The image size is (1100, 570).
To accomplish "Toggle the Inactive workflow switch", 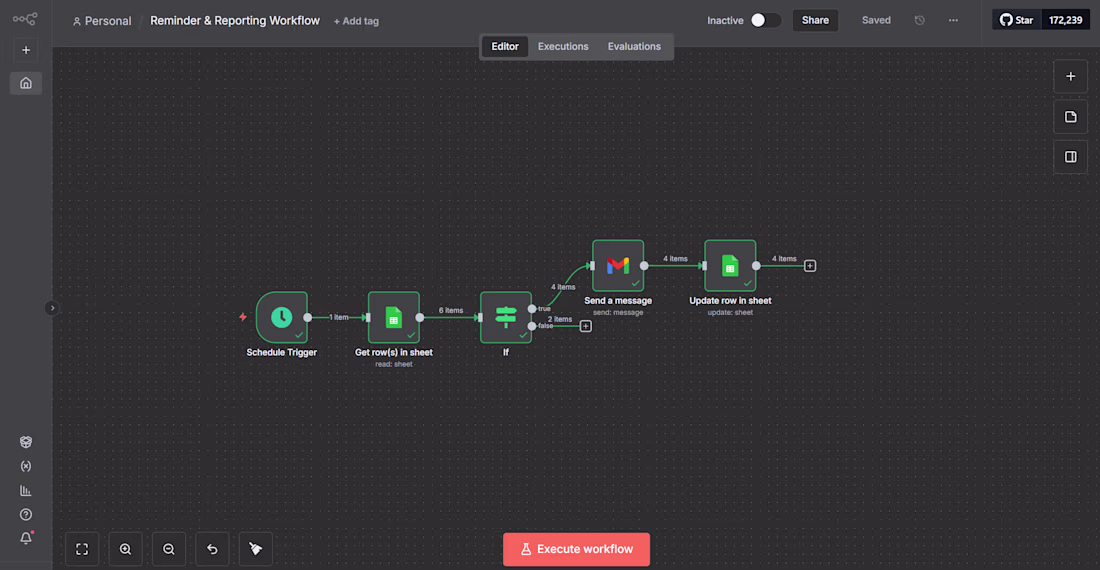I will (x=765, y=20).
